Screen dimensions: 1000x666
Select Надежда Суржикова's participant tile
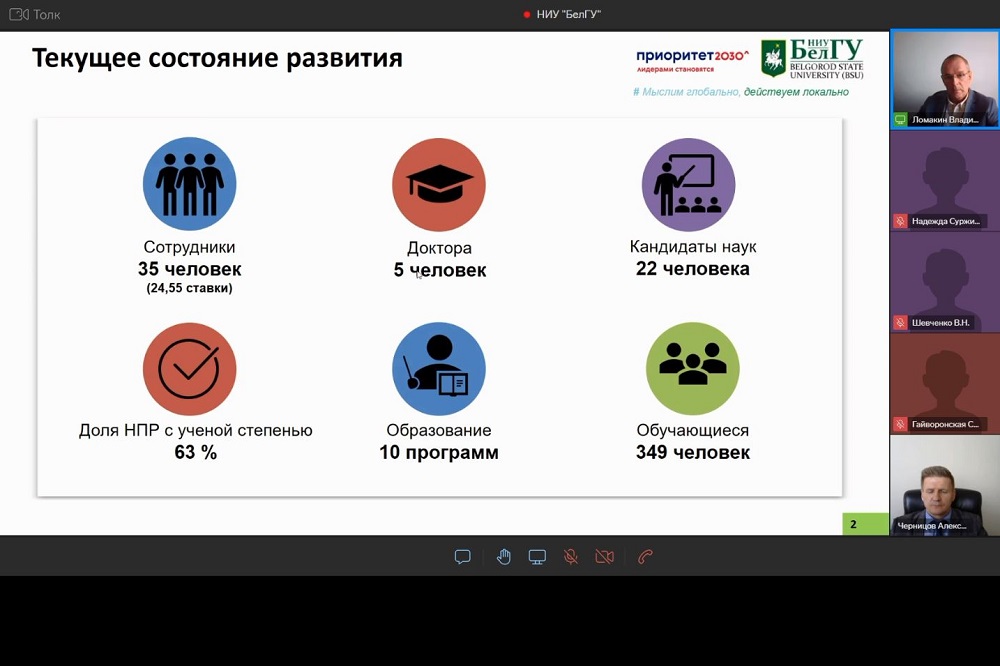[x=944, y=180]
